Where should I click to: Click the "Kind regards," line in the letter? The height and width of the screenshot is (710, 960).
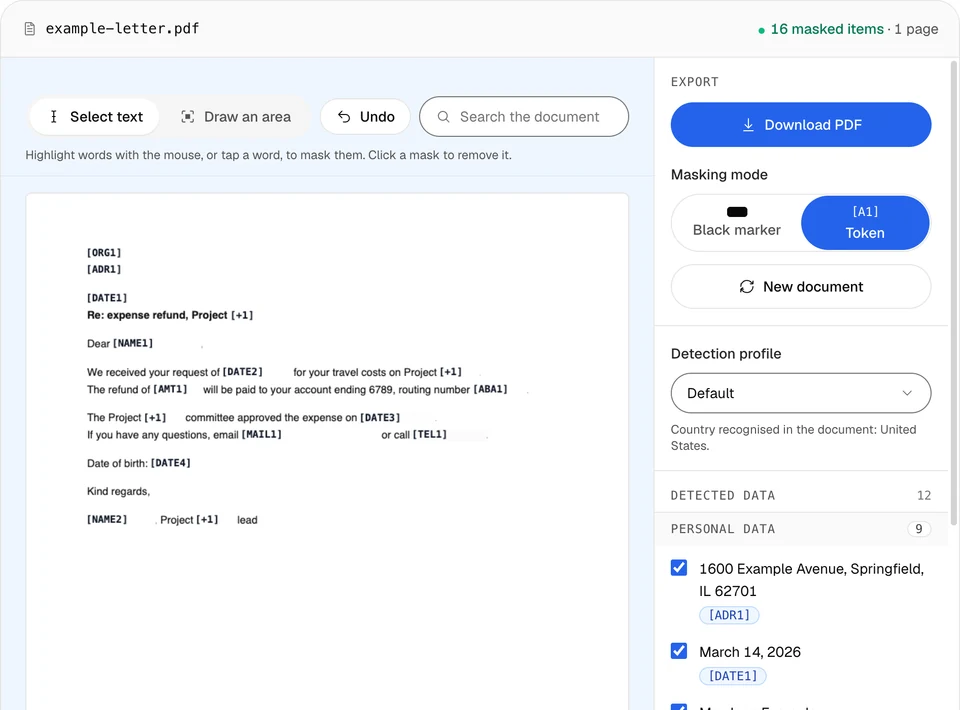click(118, 491)
